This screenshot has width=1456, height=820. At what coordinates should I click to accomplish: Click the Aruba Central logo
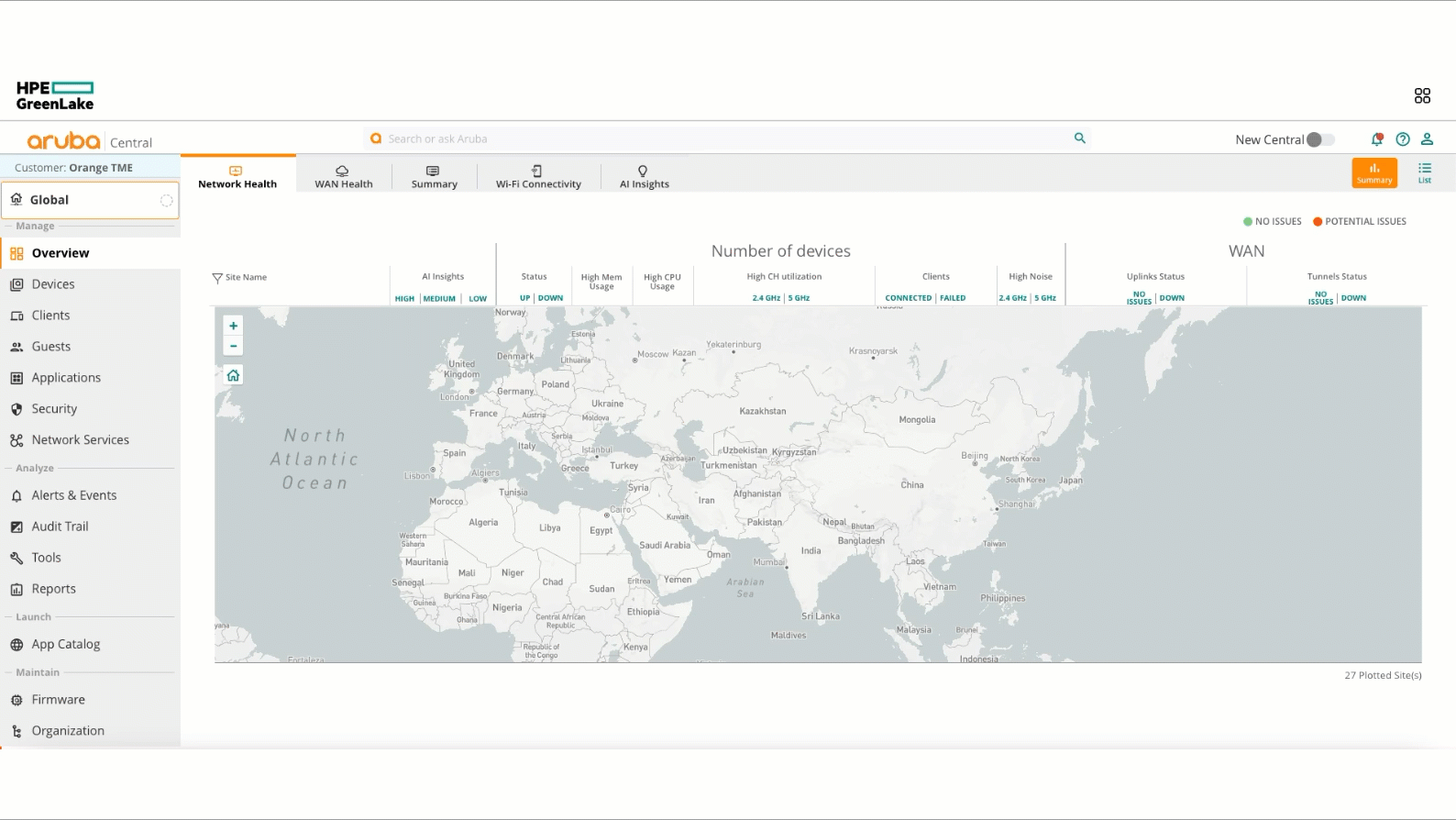point(90,141)
